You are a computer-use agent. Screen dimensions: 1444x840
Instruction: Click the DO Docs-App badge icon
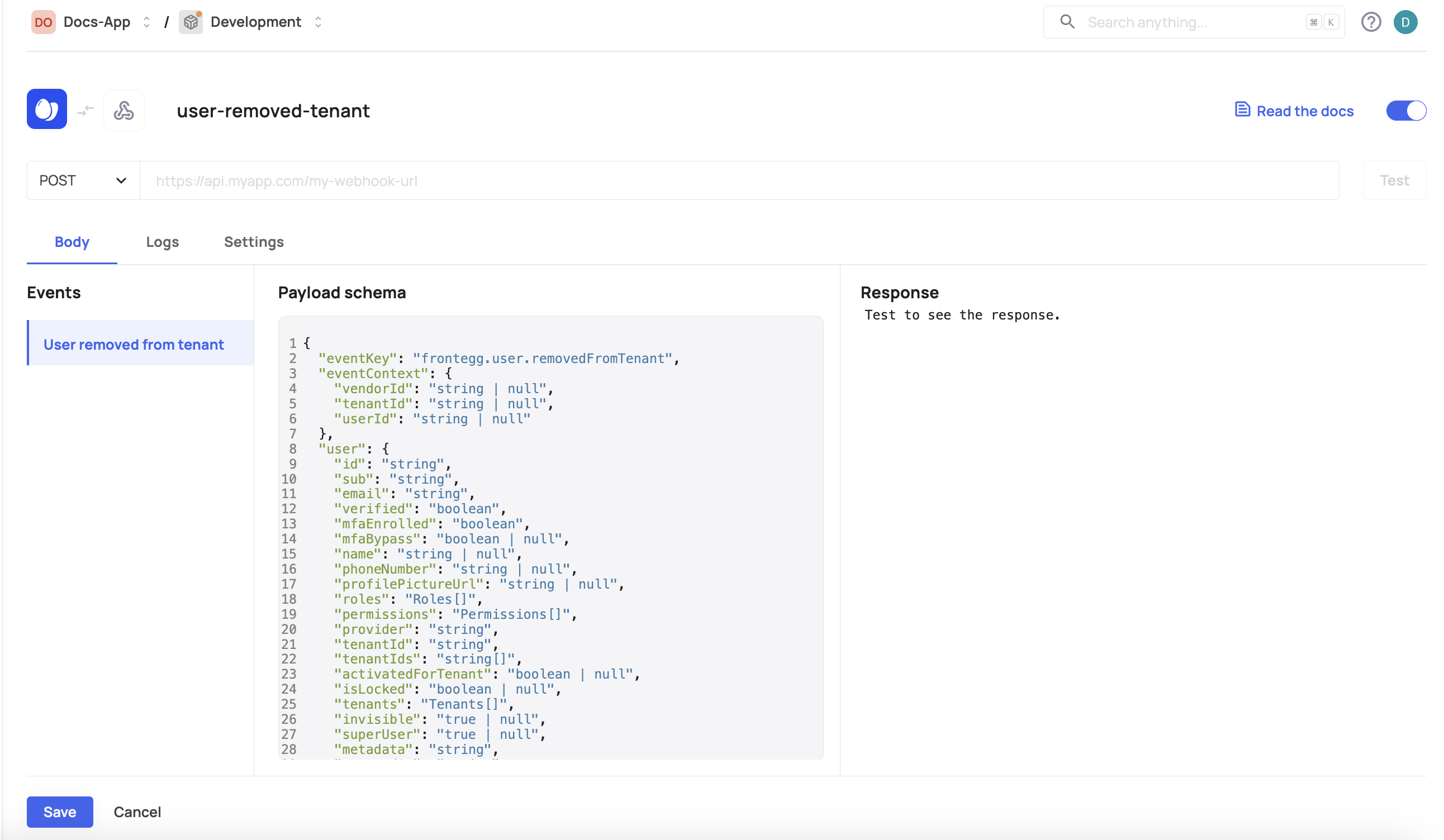click(x=43, y=22)
